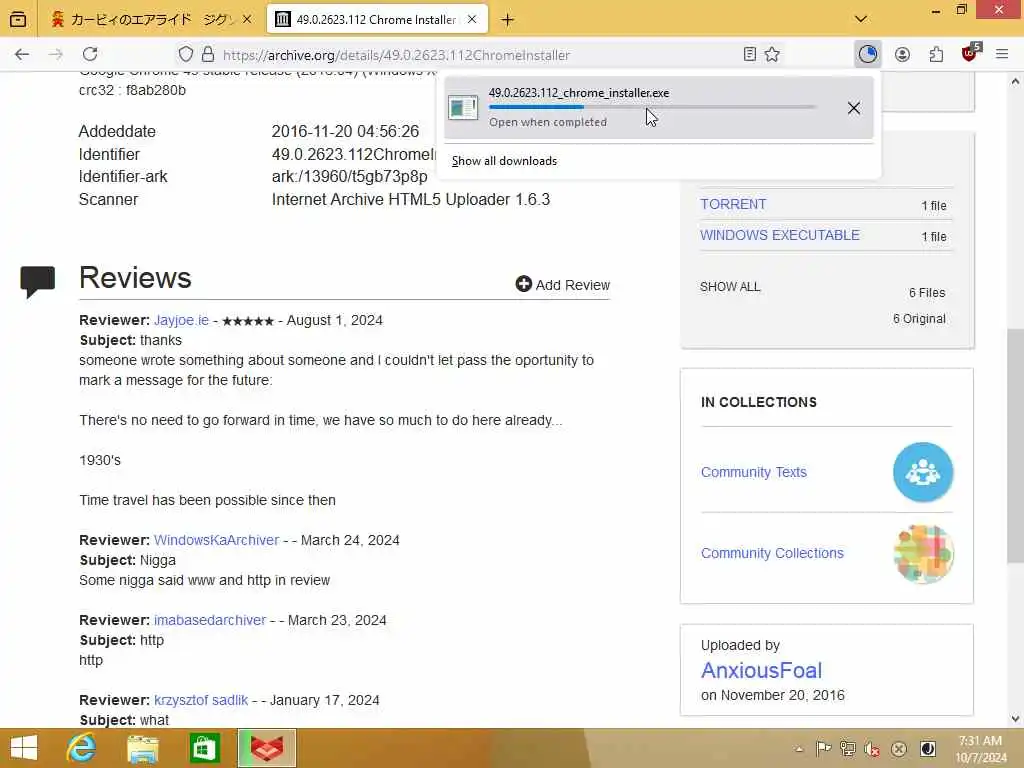
Task: Open Action Center flag tray icon
Action: click(824, 749)
